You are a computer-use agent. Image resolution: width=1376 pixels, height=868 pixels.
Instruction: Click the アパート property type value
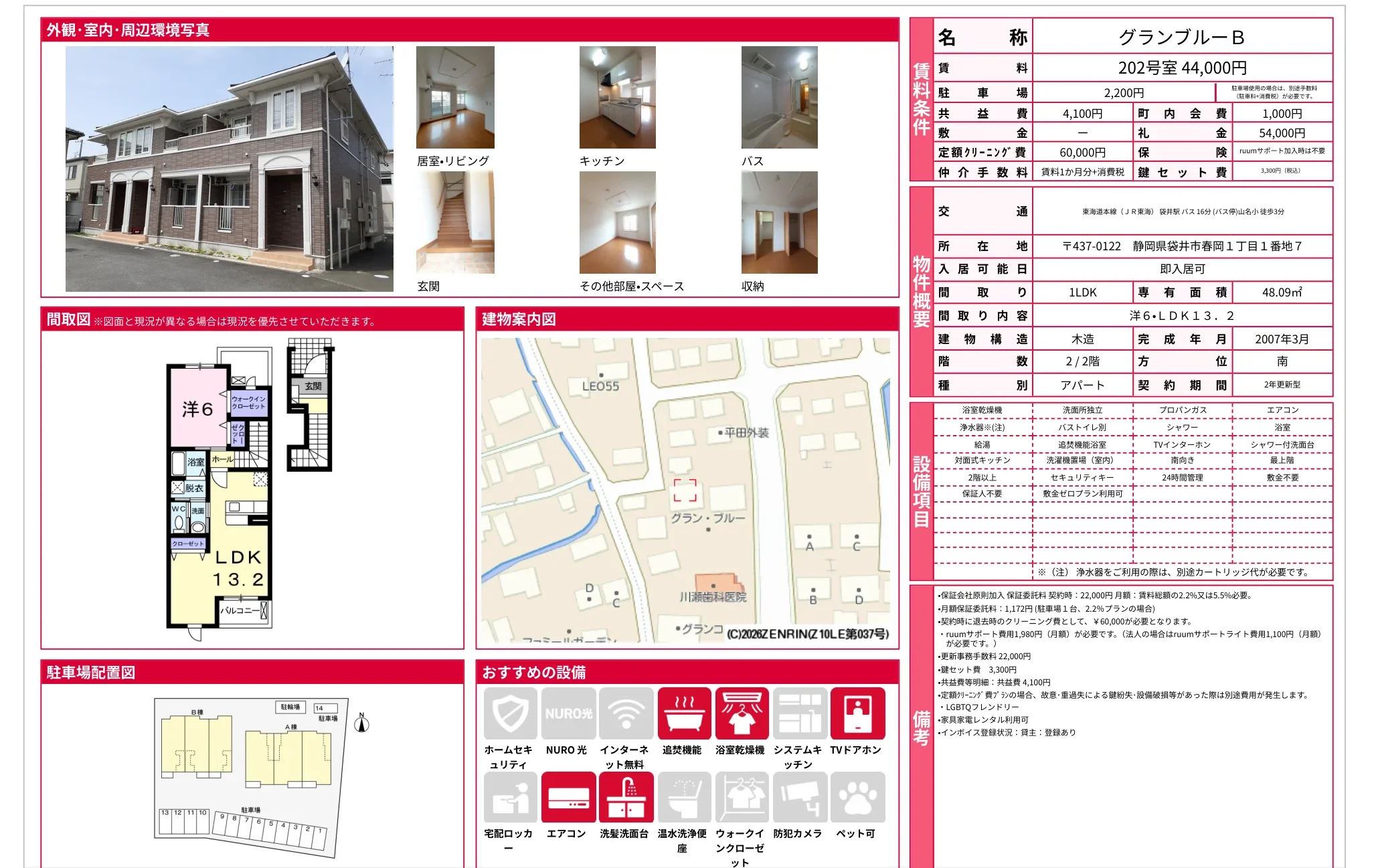point(1083,385)
